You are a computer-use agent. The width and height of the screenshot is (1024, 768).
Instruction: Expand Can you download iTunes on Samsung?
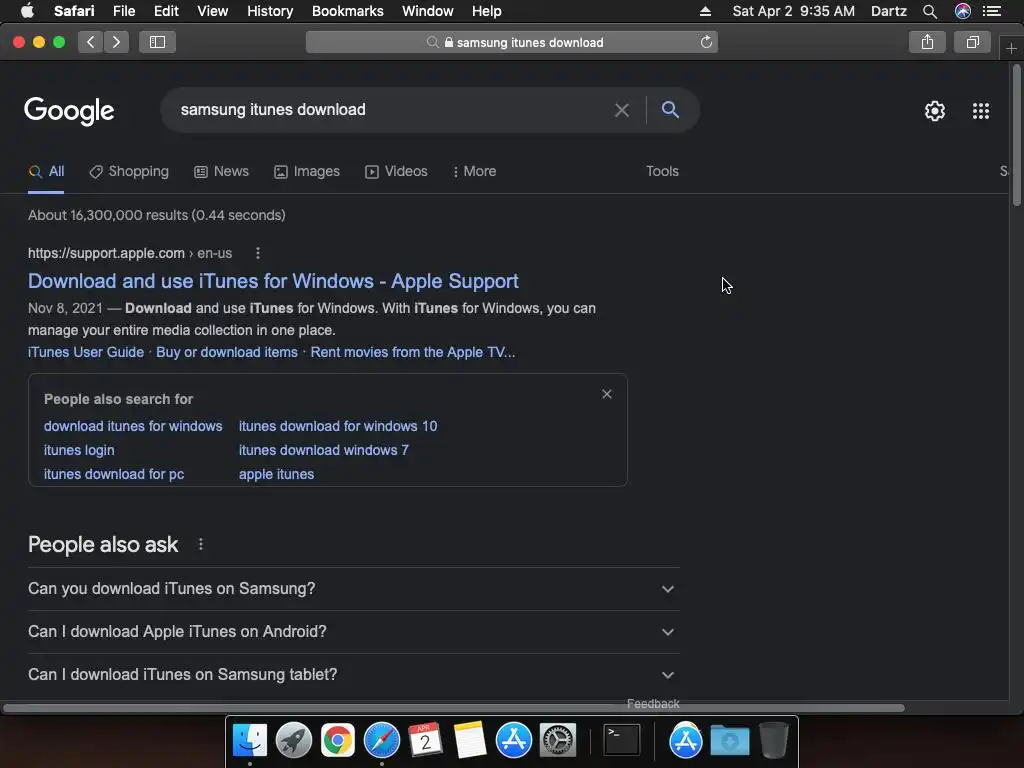(x=353, y=588)
